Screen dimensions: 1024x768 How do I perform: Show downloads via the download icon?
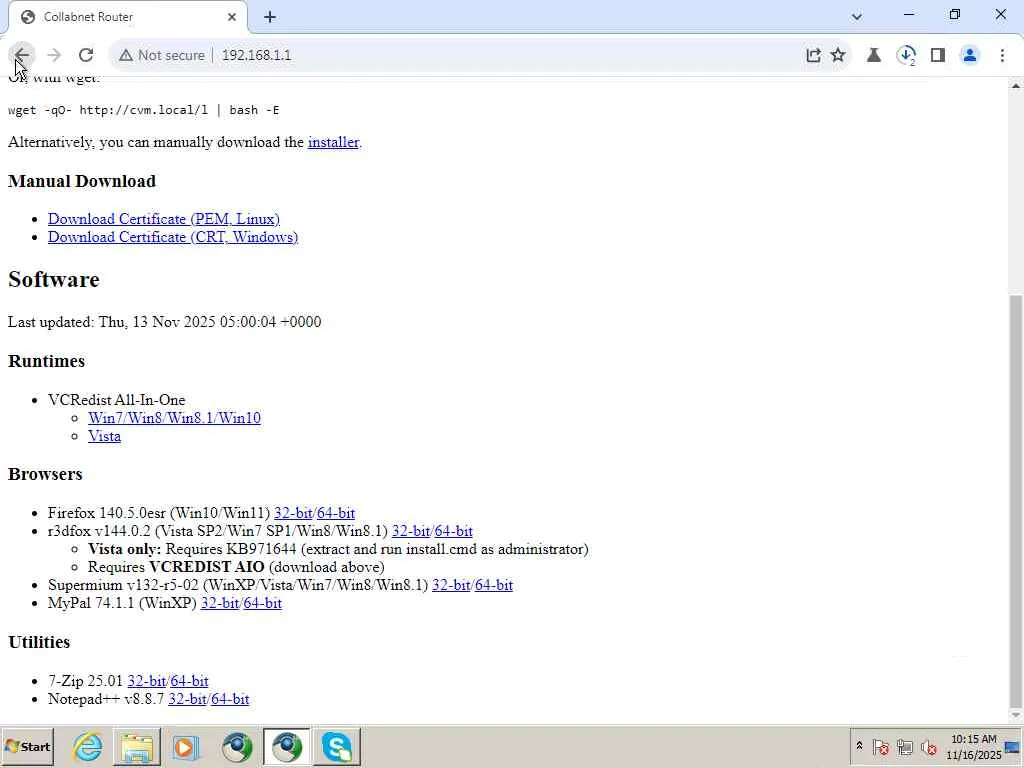tap(906, 56)
